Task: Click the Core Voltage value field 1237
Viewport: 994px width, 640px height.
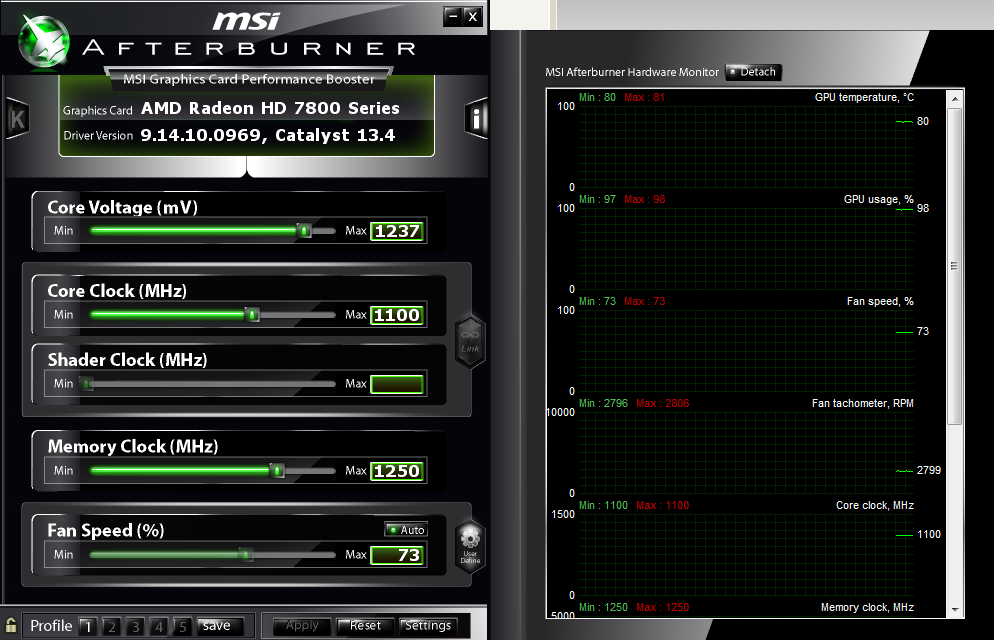Action: pyautogui.click(x=397, y=231)
